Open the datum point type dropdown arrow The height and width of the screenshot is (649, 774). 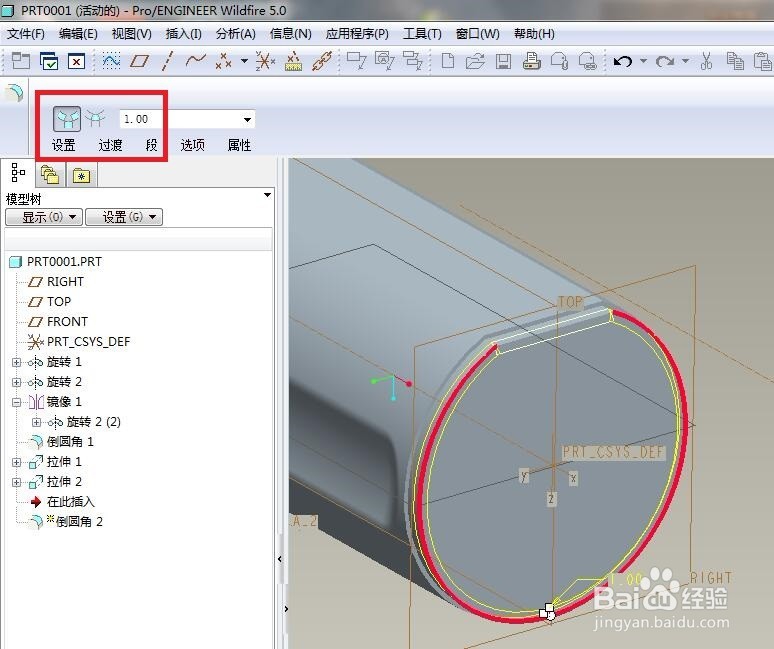pyautogui.click(x=244, y=61)
